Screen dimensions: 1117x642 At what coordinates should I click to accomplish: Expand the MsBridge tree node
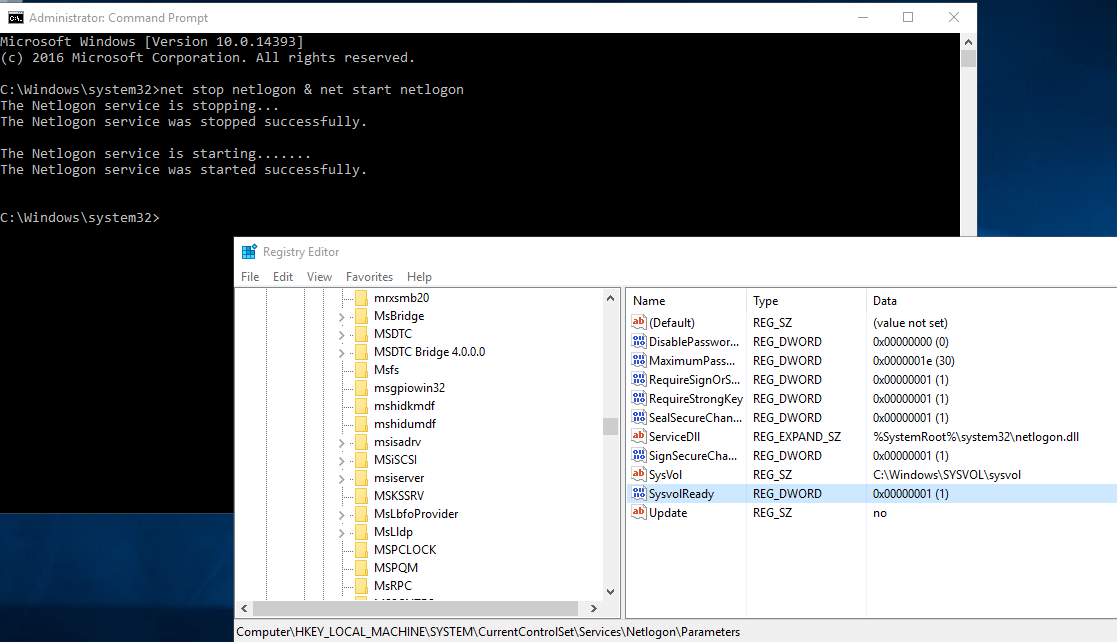pos(341,317)
